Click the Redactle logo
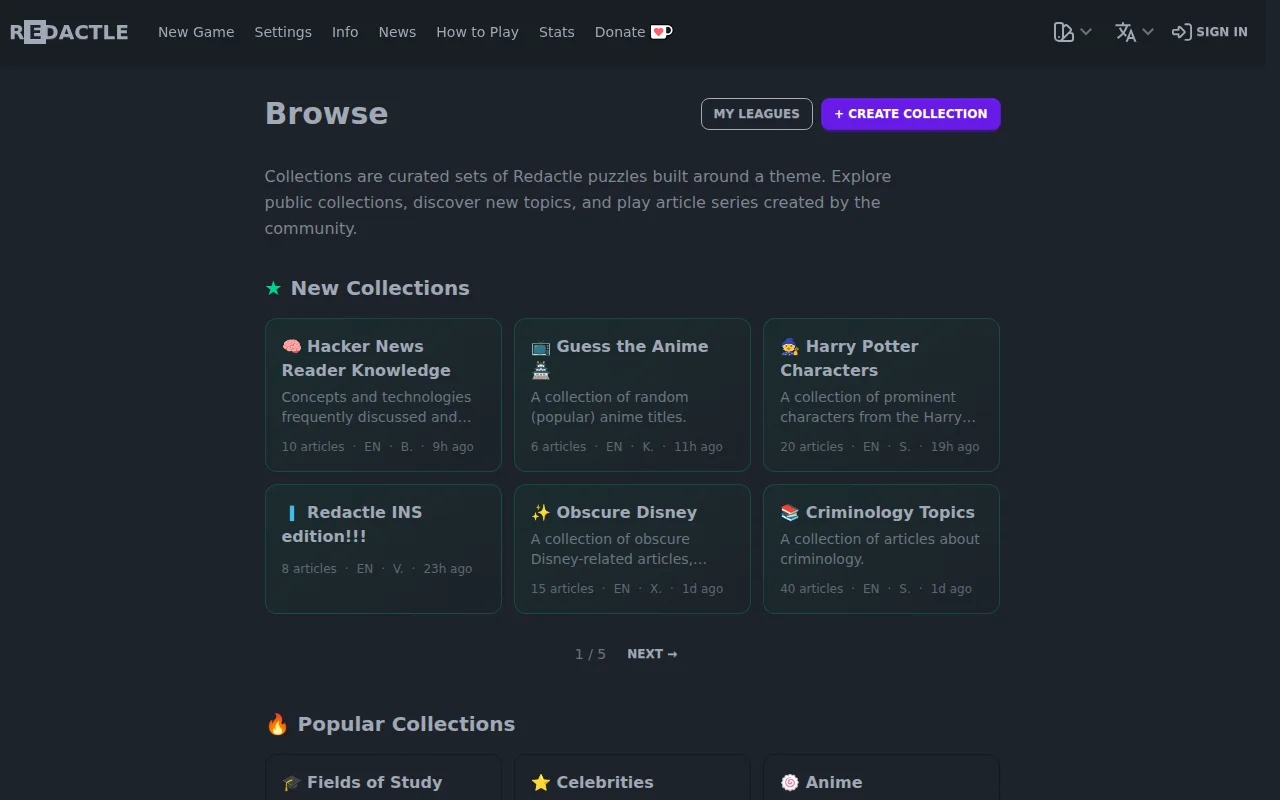1280x800 pixels. click(69, 32)
